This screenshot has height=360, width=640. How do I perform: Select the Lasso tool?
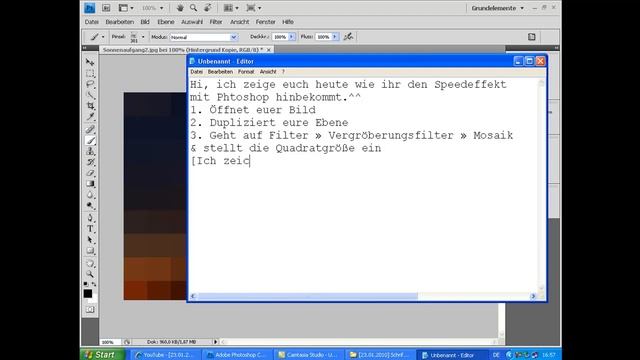pos(90,84)
